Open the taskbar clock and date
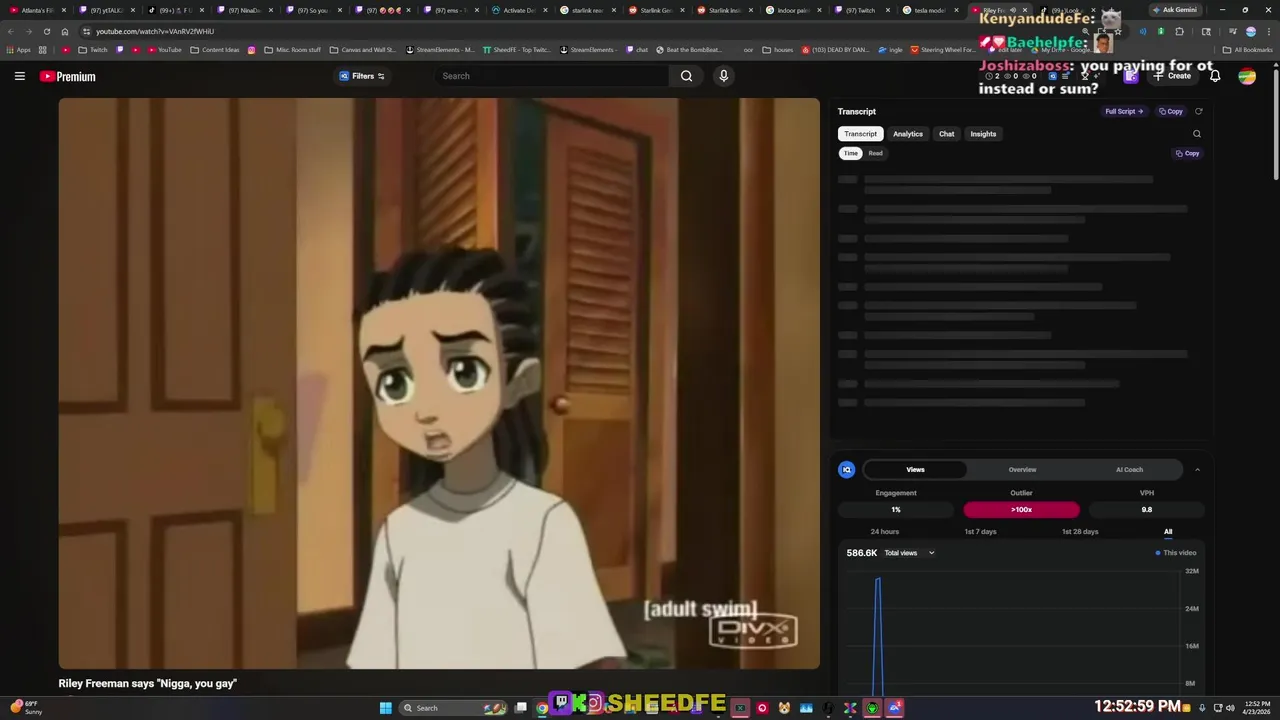1280x720 pixels. tap(1258, 708)
